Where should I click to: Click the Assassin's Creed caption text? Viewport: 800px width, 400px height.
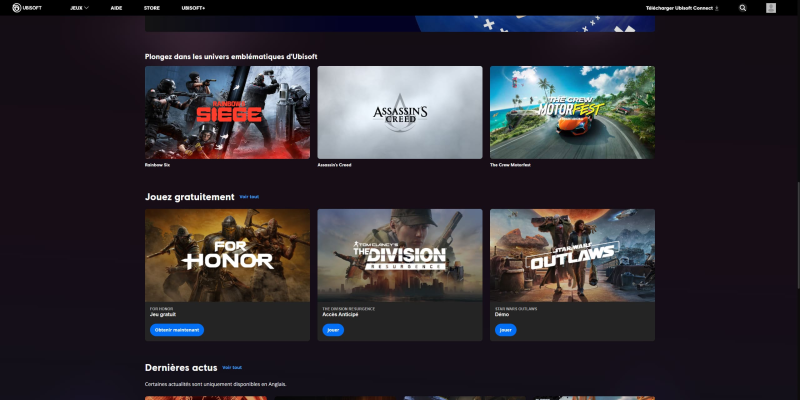[334, 165]
